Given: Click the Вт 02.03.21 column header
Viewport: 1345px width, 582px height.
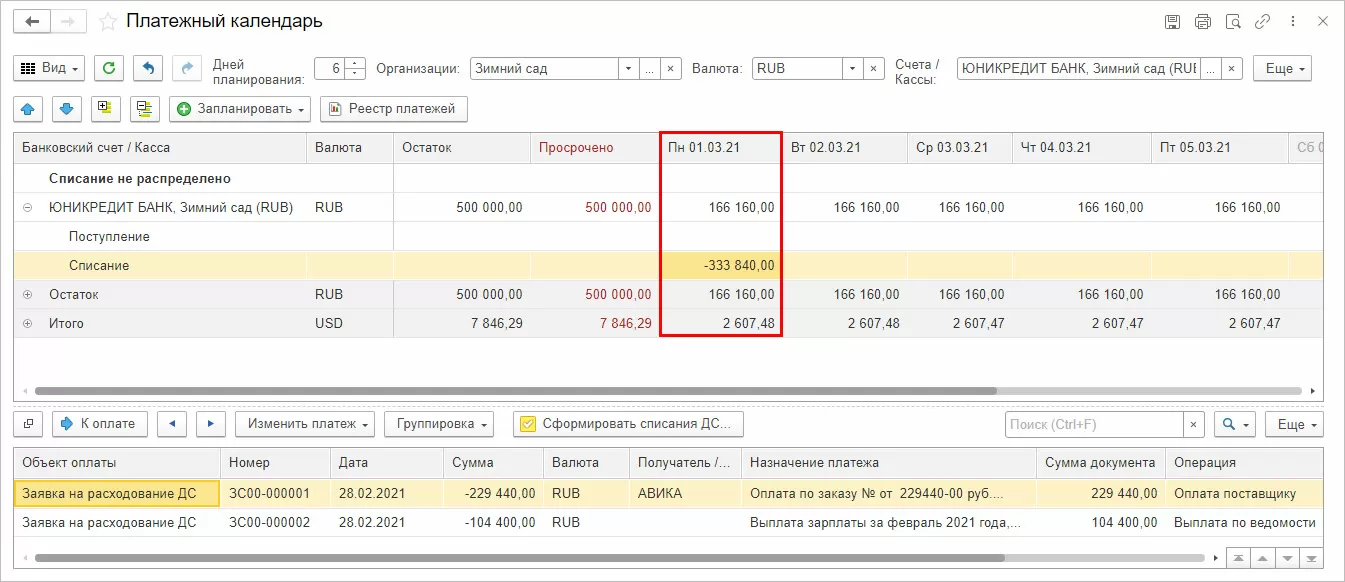Looking at the screenshot, I should (x=846, y=147).
